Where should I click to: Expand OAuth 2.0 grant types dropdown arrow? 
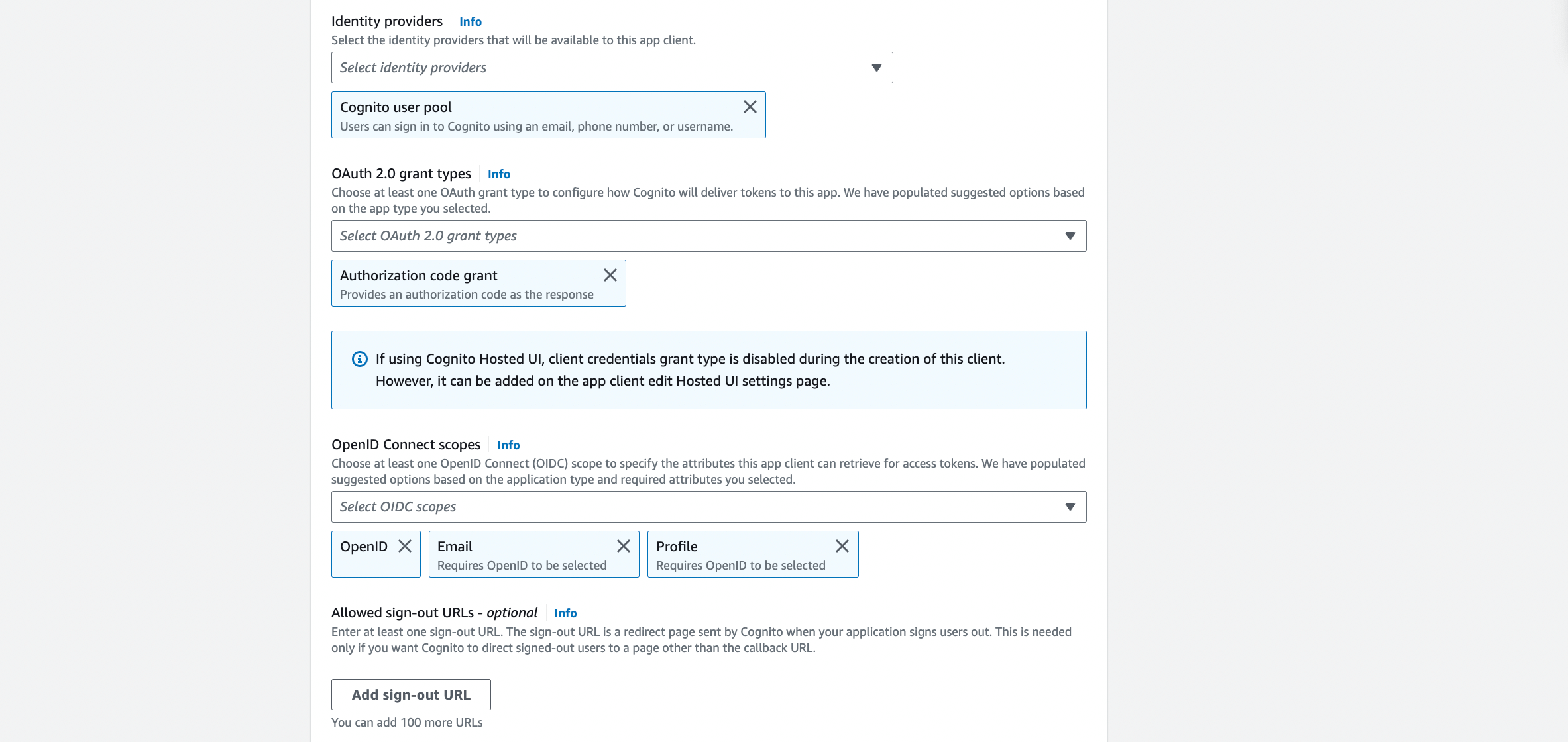coord(1070,236)
